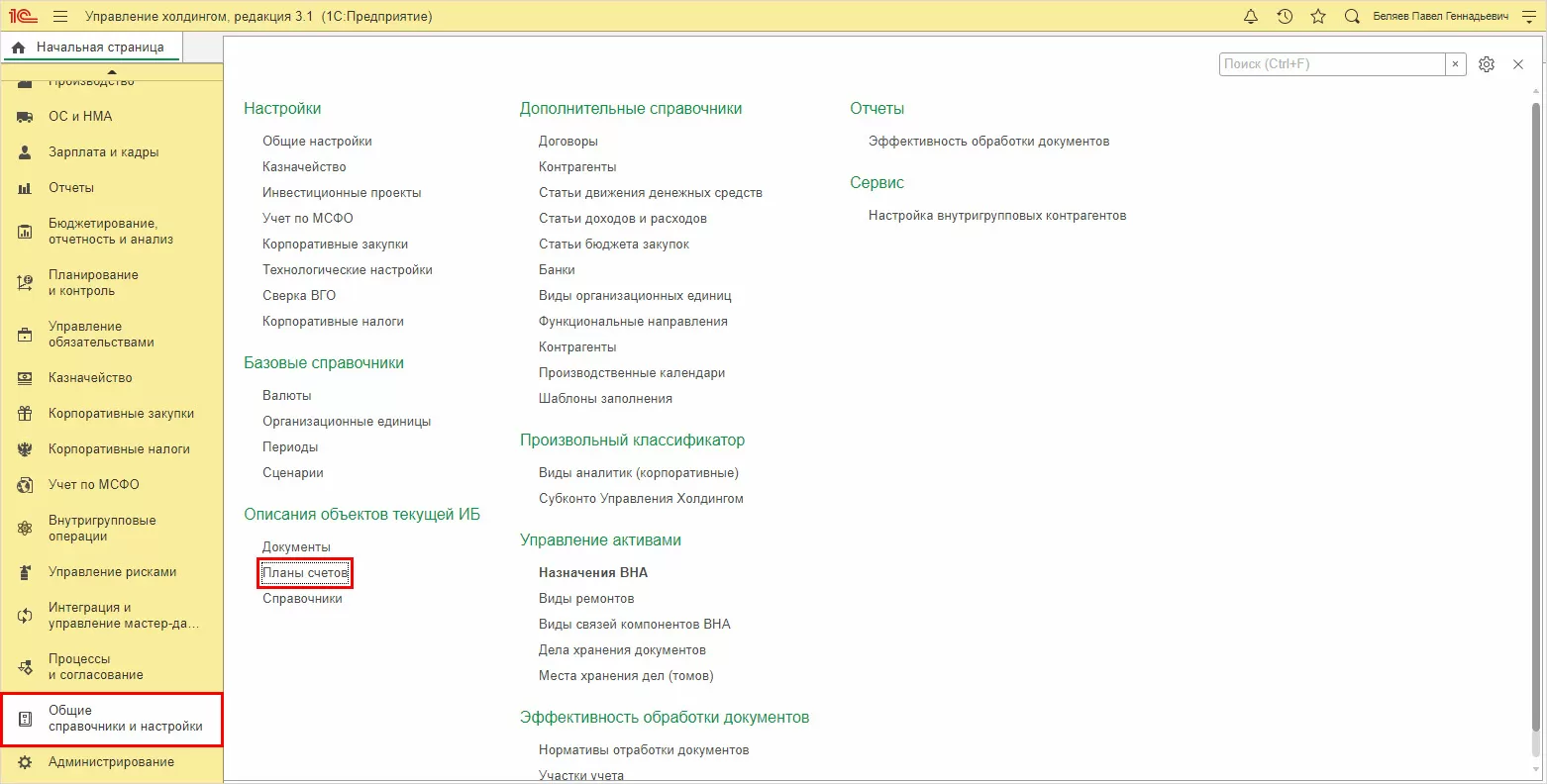Open the service menu icon beside user name
This screenshot has height=784, width=1547.
(1527, 17)
